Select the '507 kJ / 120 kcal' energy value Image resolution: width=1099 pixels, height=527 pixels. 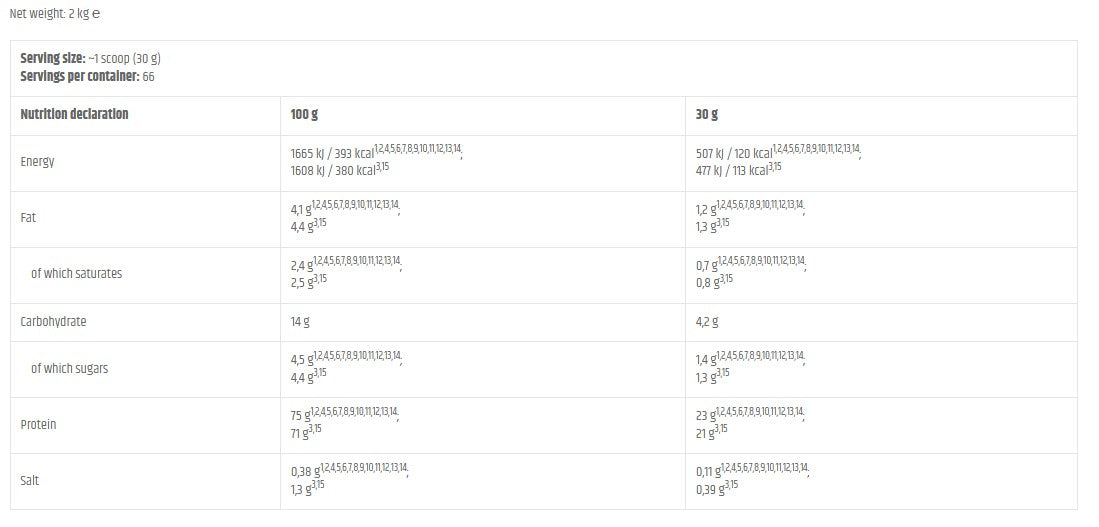(x=733, y=154)
